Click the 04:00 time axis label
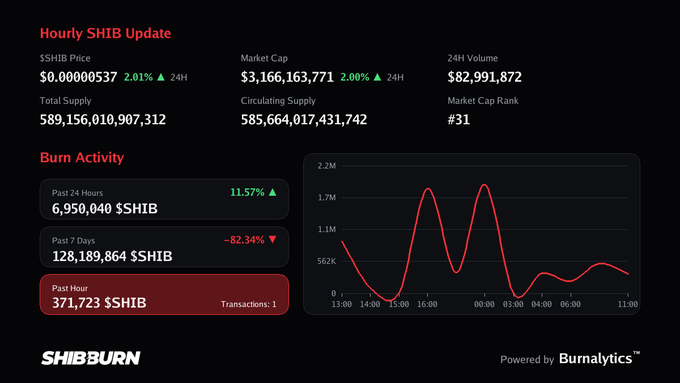The height and width of the screenshot is (383, 680). (x=542, y=304)
